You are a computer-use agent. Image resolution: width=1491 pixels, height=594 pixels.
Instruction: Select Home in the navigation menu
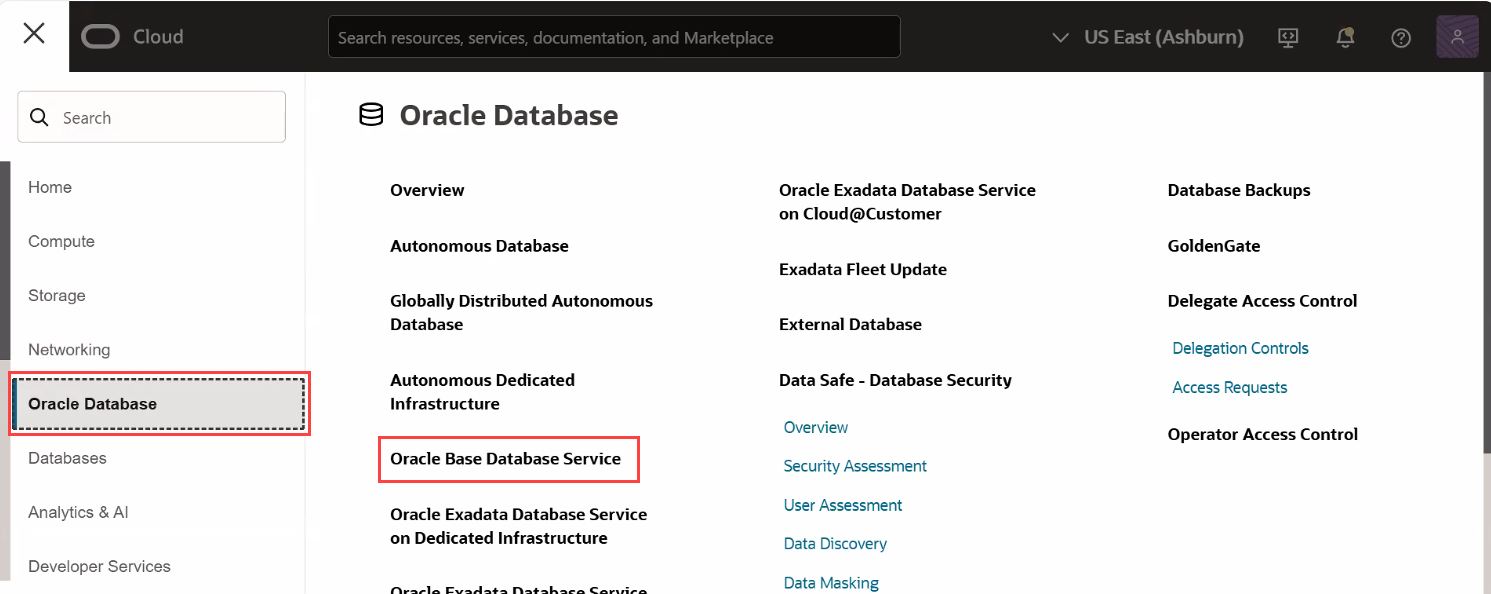click(50, 187)
